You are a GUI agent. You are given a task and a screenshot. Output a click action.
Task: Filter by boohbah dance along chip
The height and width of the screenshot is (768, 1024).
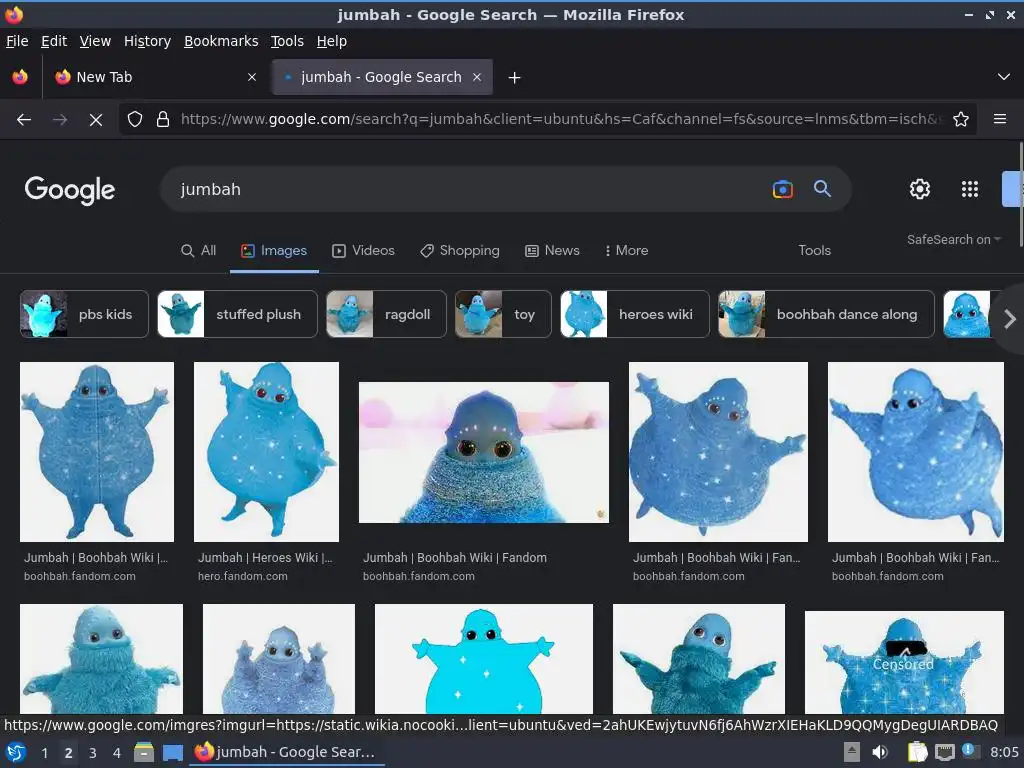click(826, 314)
